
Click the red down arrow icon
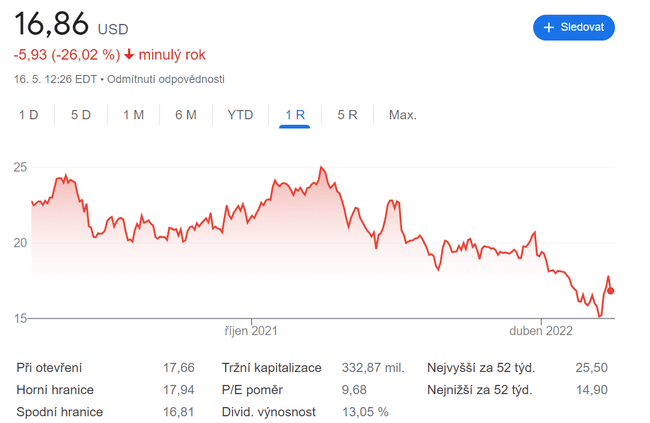129,54
